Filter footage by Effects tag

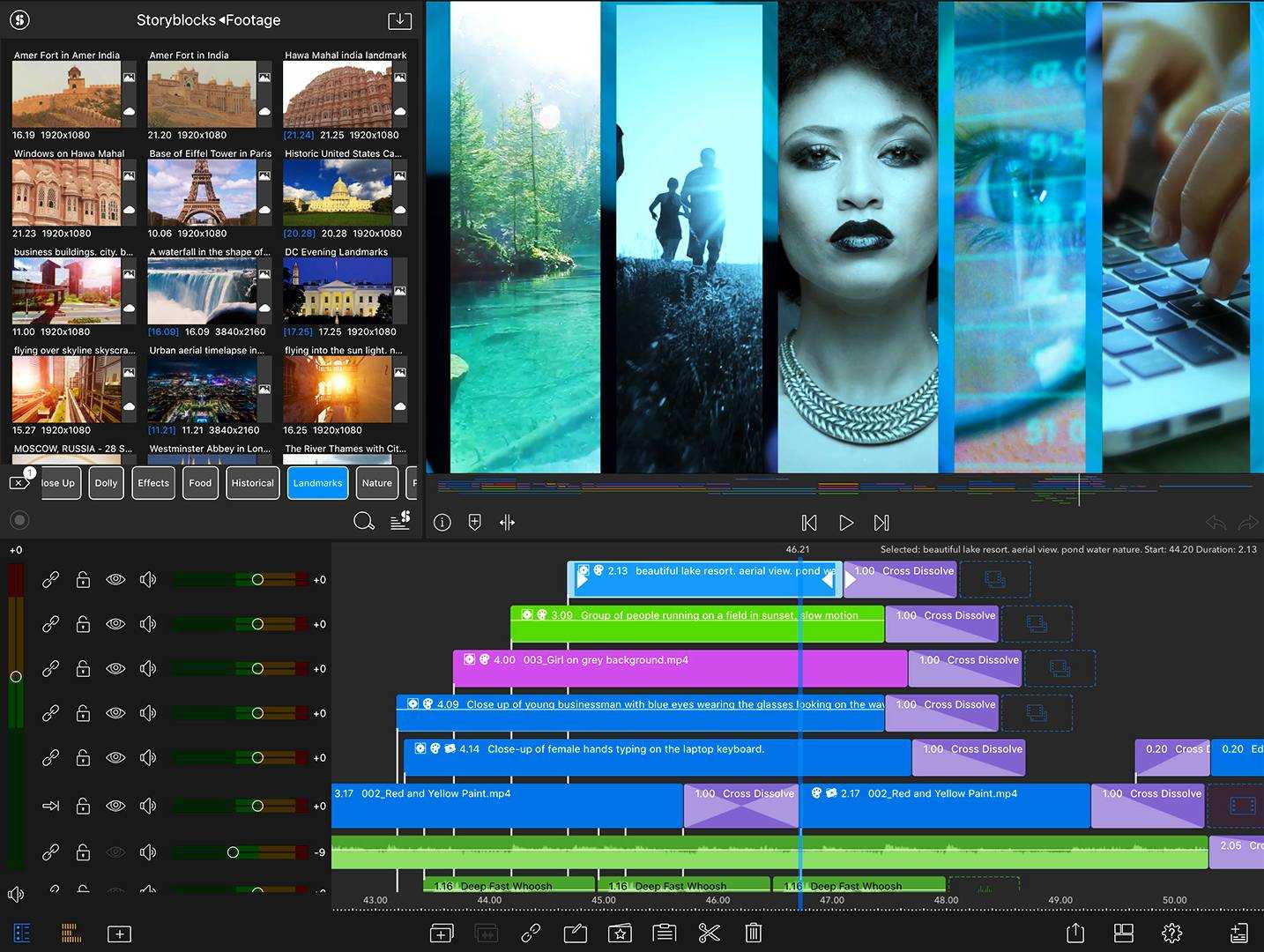153,483
